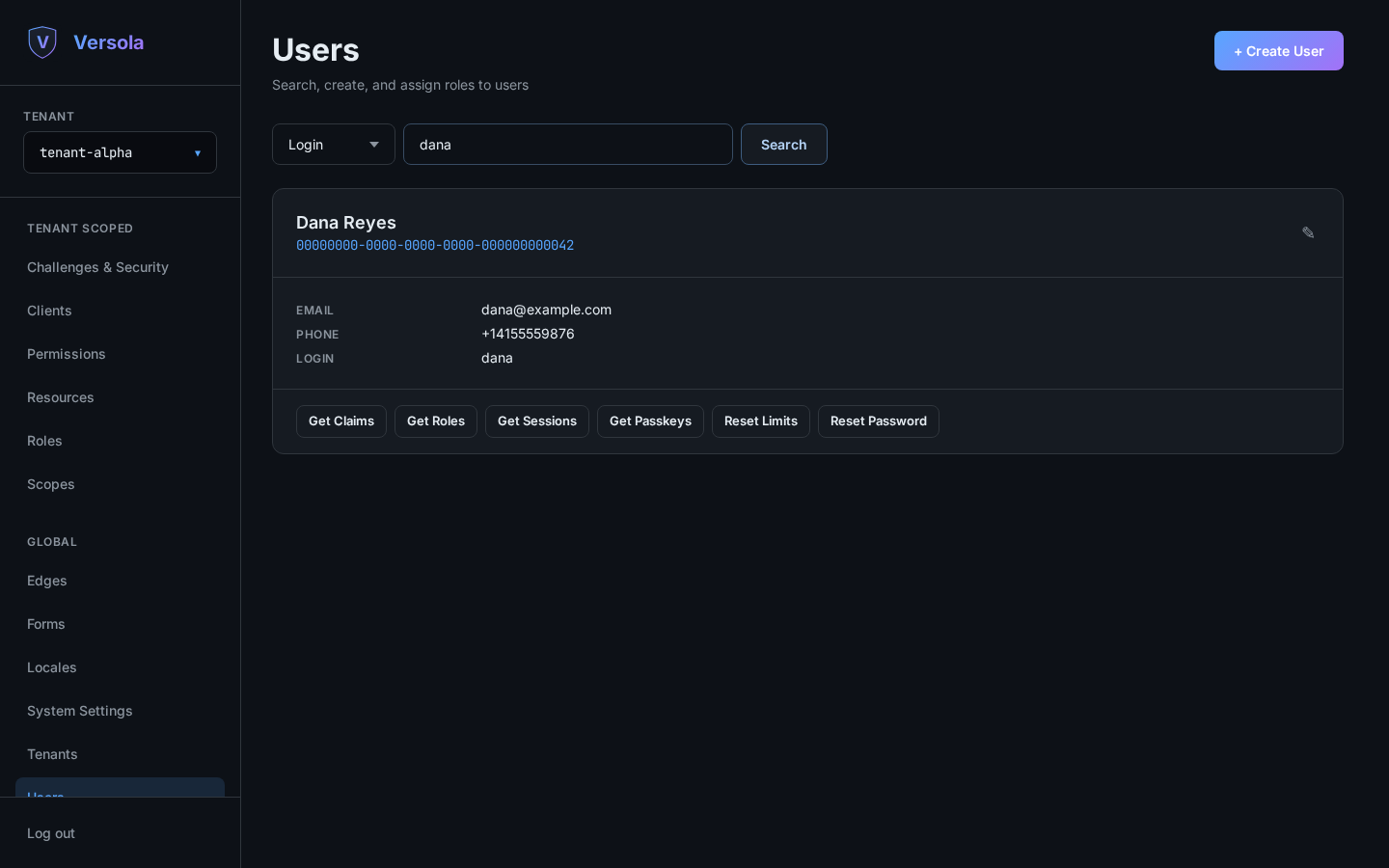Screen dimensions: 1389x868
Task: Open the Login search field type dropdown
Action: [x=334, y=145]
